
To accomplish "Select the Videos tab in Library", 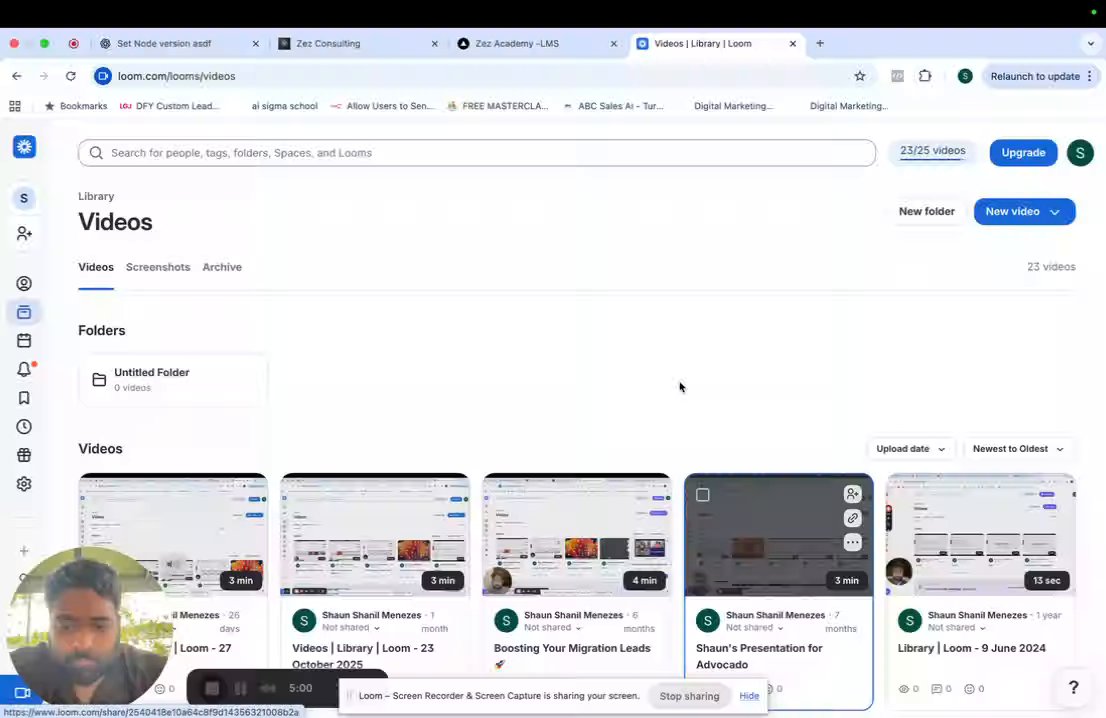I will [x=96, y=267].
